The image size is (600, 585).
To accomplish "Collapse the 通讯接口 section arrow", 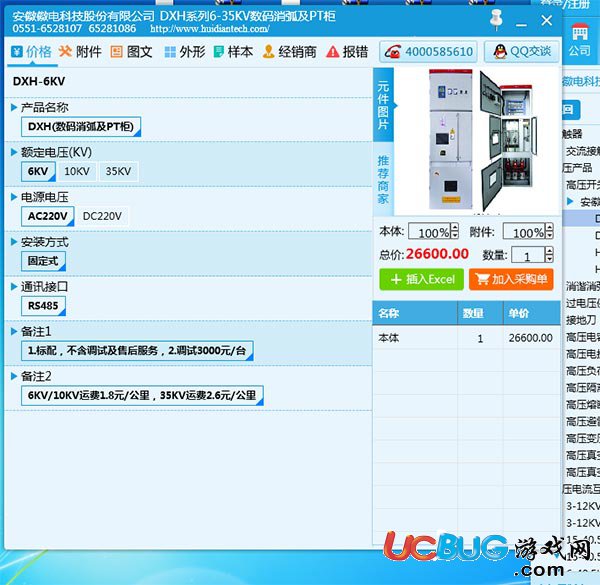I will [x=14, y=287].
